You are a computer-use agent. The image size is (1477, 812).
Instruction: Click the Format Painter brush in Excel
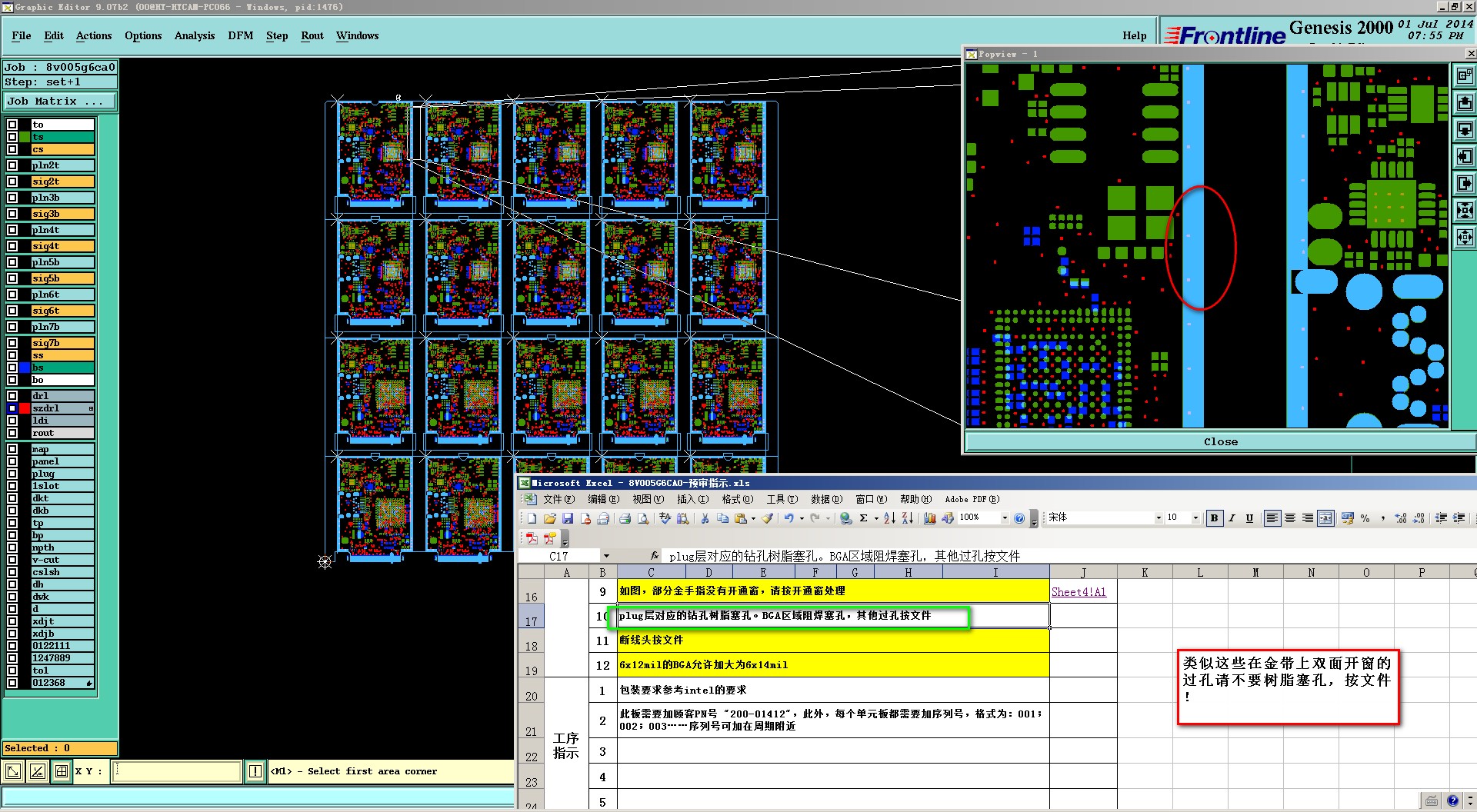coord(767,518)
